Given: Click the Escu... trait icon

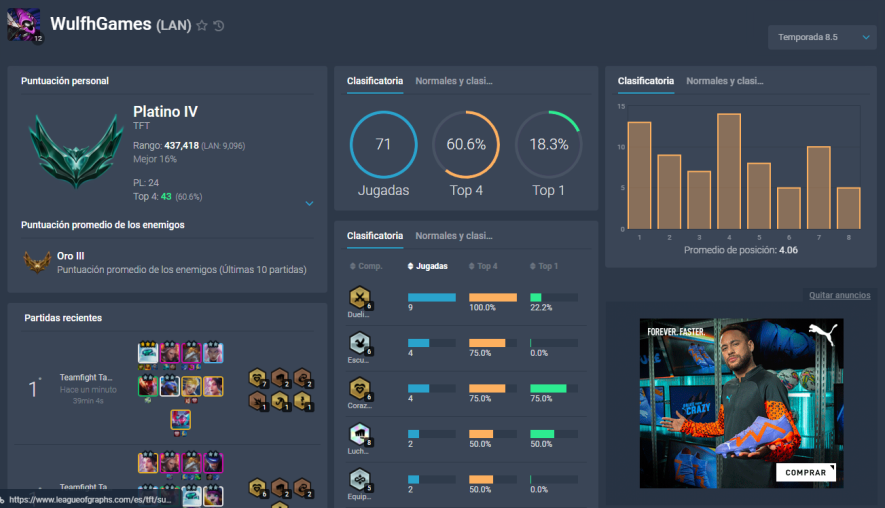Looking at the screenshot, I should 360,343.
